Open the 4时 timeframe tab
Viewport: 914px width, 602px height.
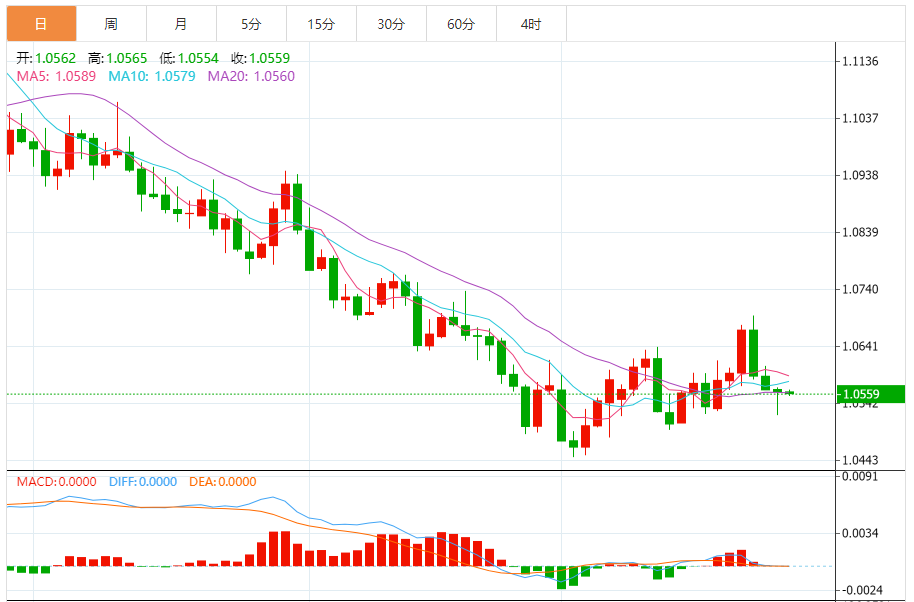[531, 24]
